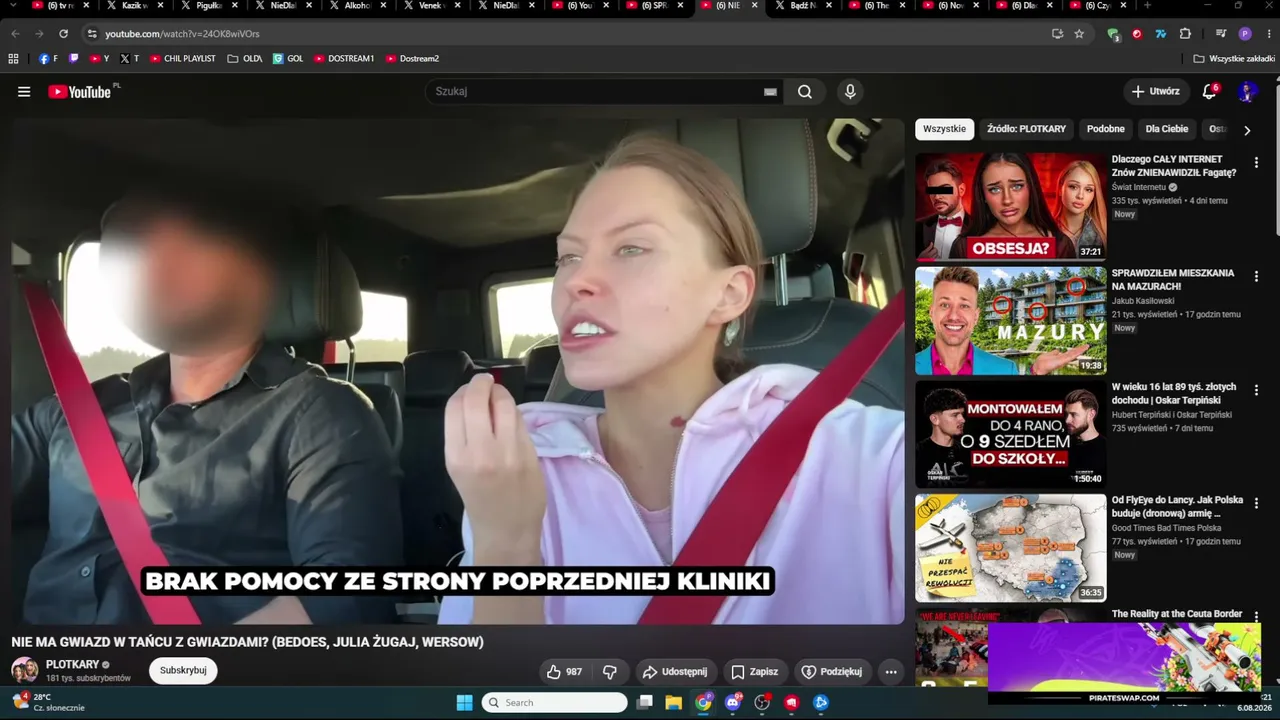Select the Źródło: PLOTKARY filter chip
The height and width of the screenshot is (720, 1280).
click(1026, 129)
